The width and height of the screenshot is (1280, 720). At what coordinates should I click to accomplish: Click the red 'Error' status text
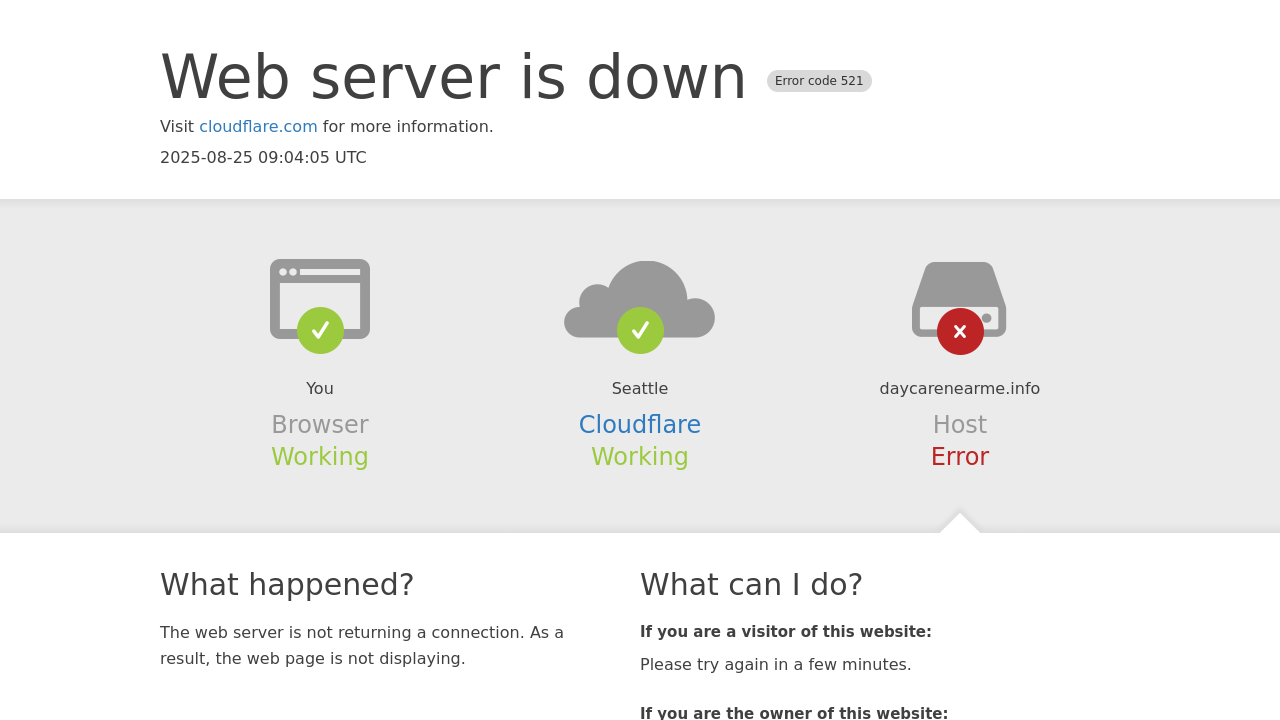960,457
